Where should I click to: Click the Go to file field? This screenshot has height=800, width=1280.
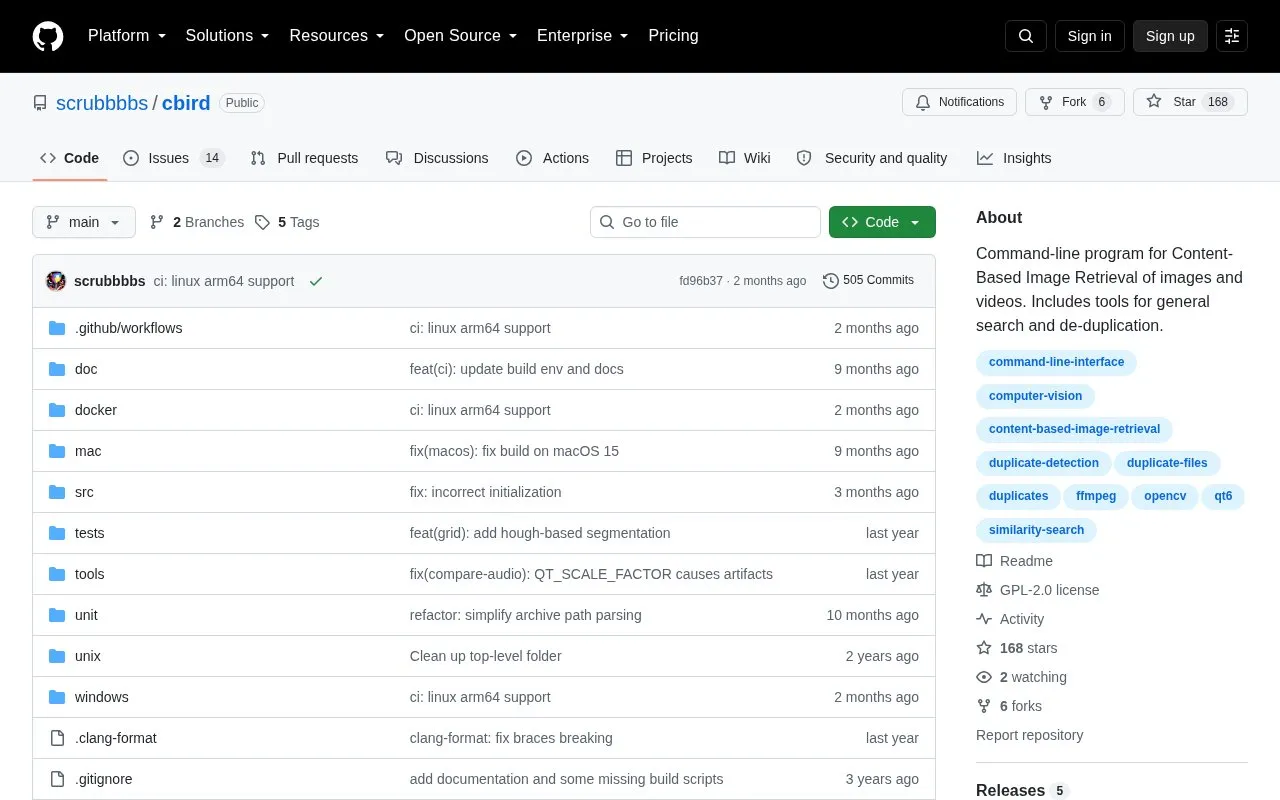pos(705,222)
